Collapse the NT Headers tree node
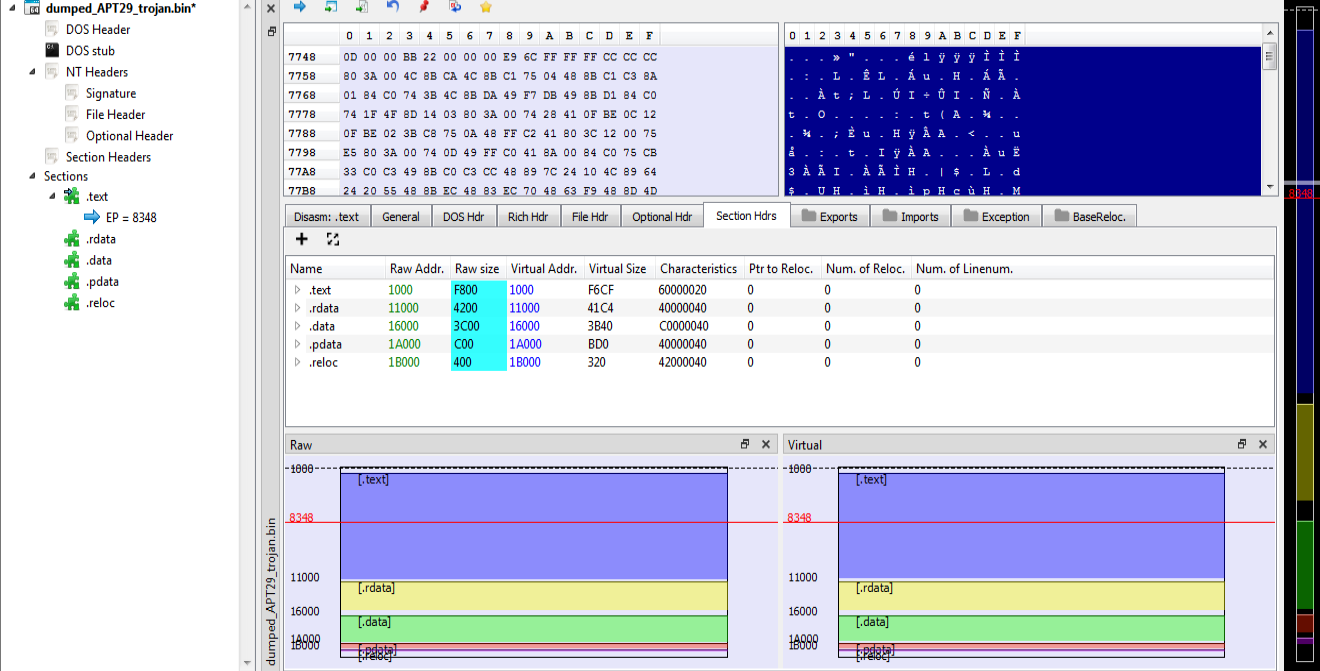 click(x=33, y=72)
